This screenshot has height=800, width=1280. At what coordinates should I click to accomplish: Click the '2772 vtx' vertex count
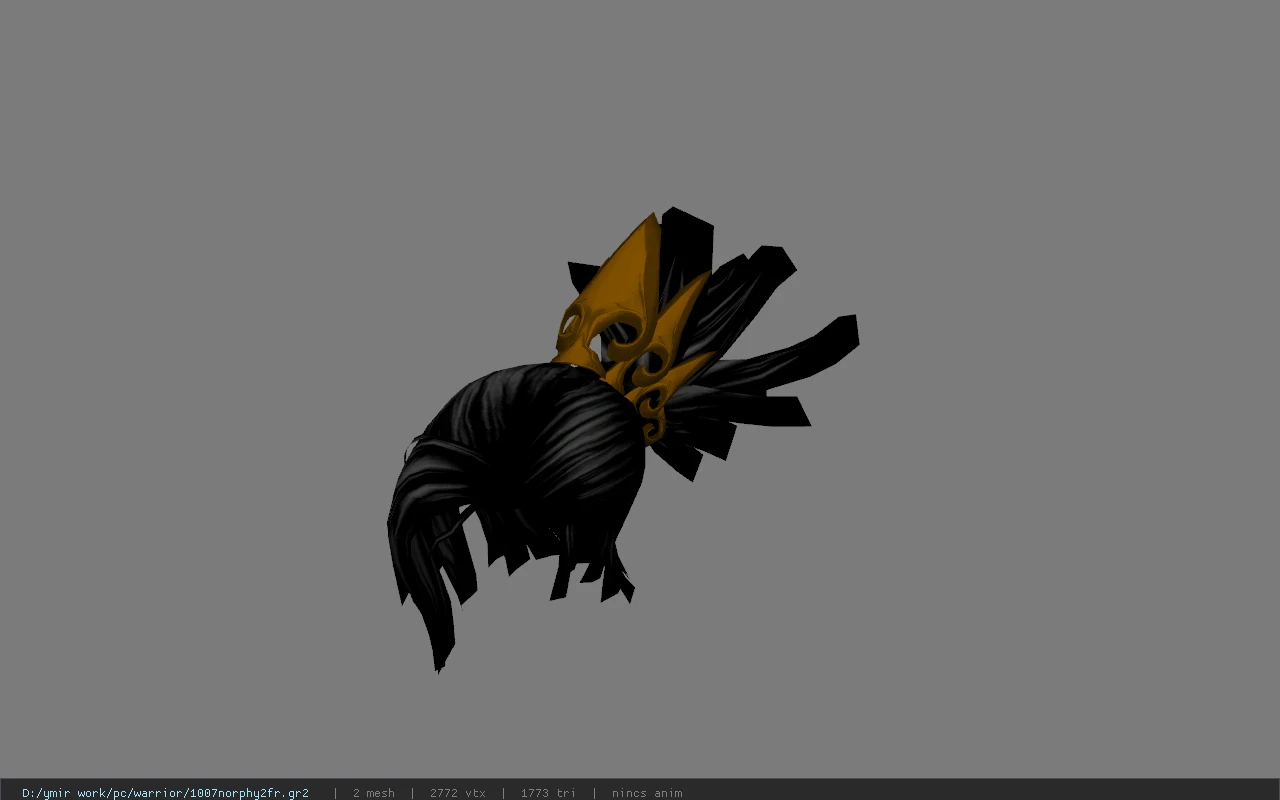(457, 793)
